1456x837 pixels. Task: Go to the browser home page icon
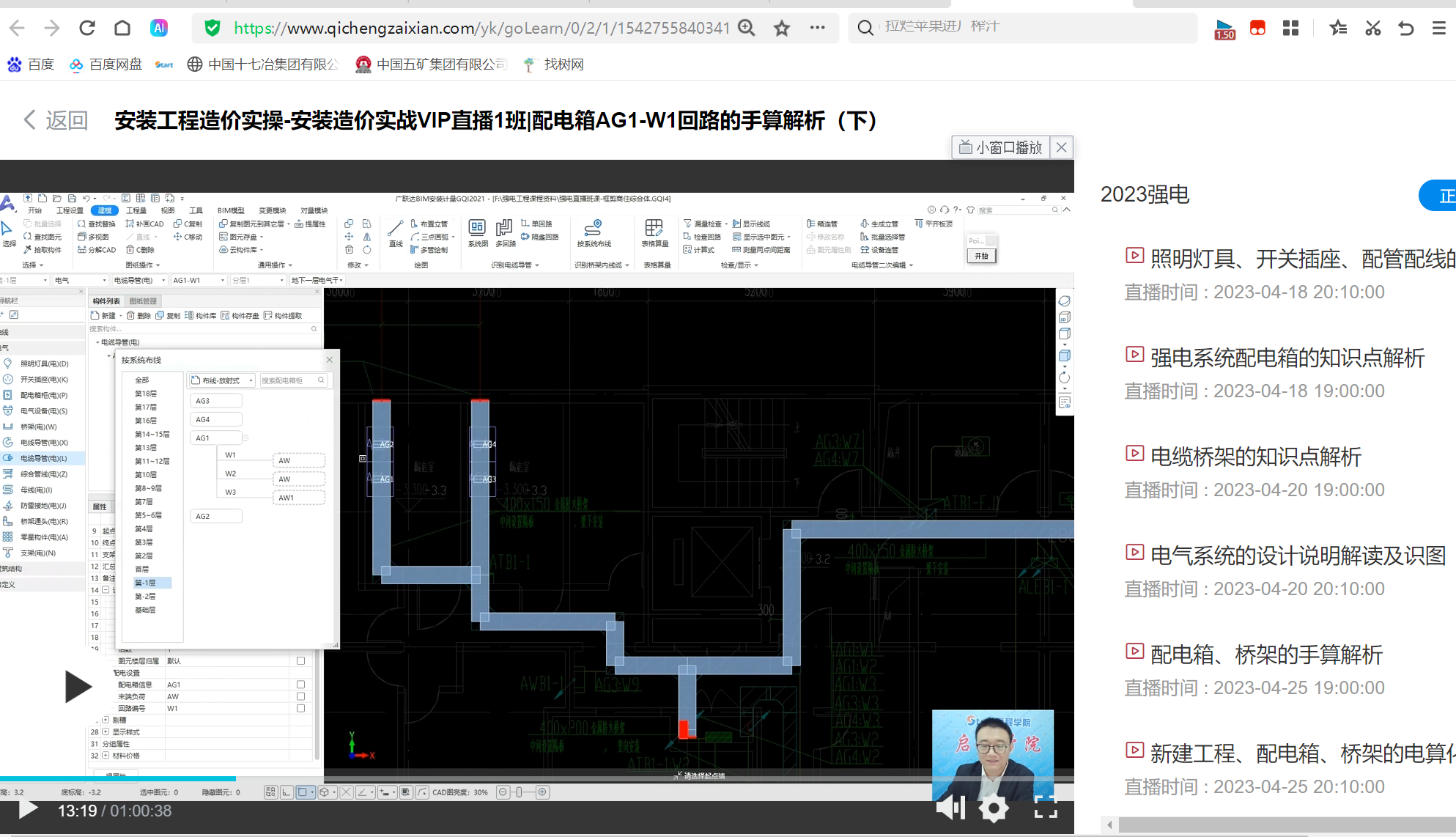pyautogui.click(x=122, y=28)
